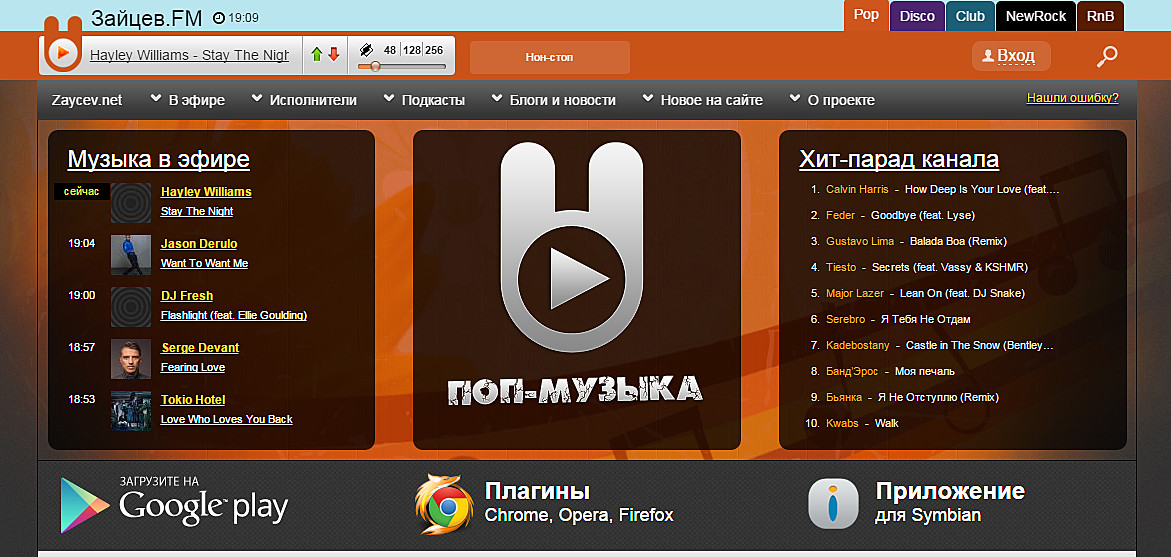
Task: Click the user icon in Вход button
Action: [988, 56]
